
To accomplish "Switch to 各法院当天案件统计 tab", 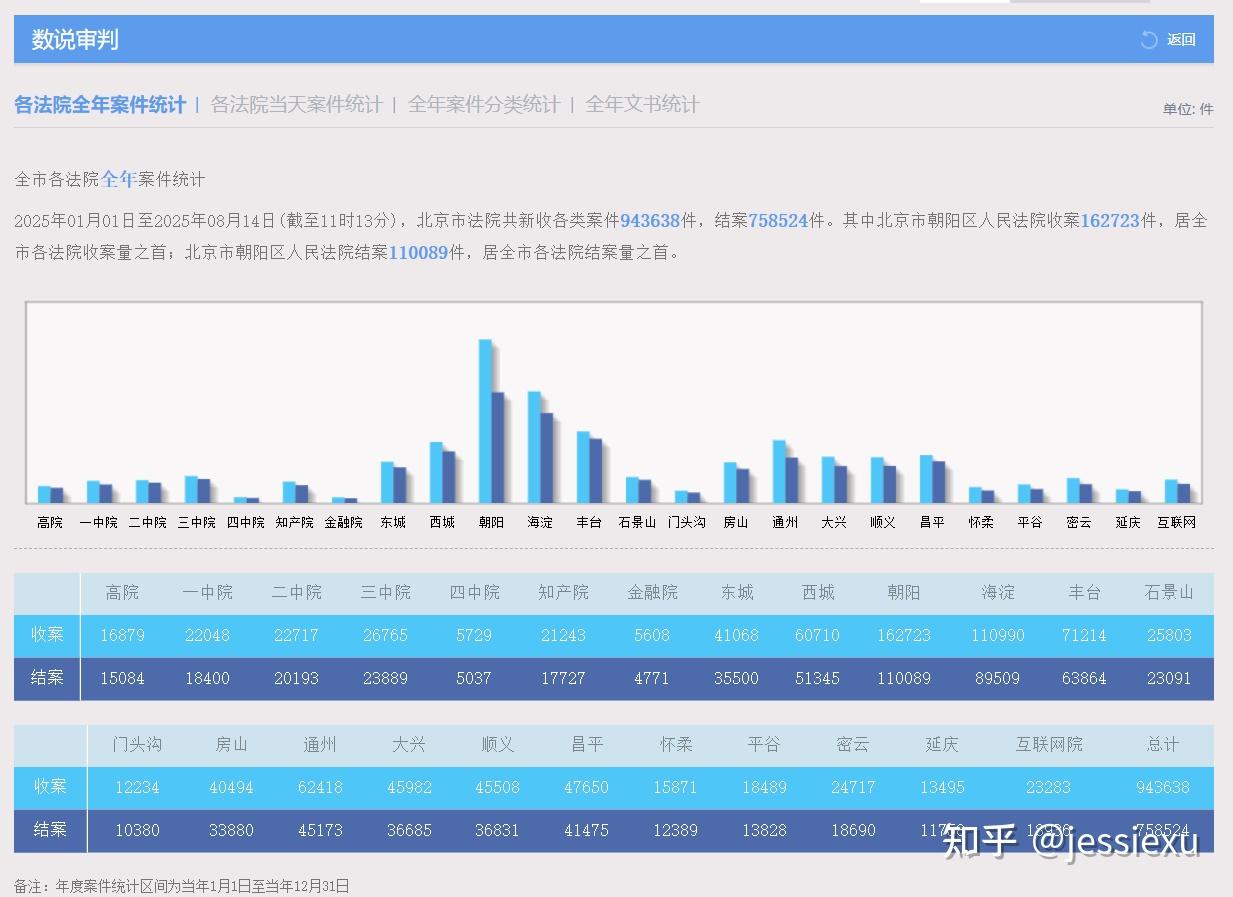I will click(297, 104).
